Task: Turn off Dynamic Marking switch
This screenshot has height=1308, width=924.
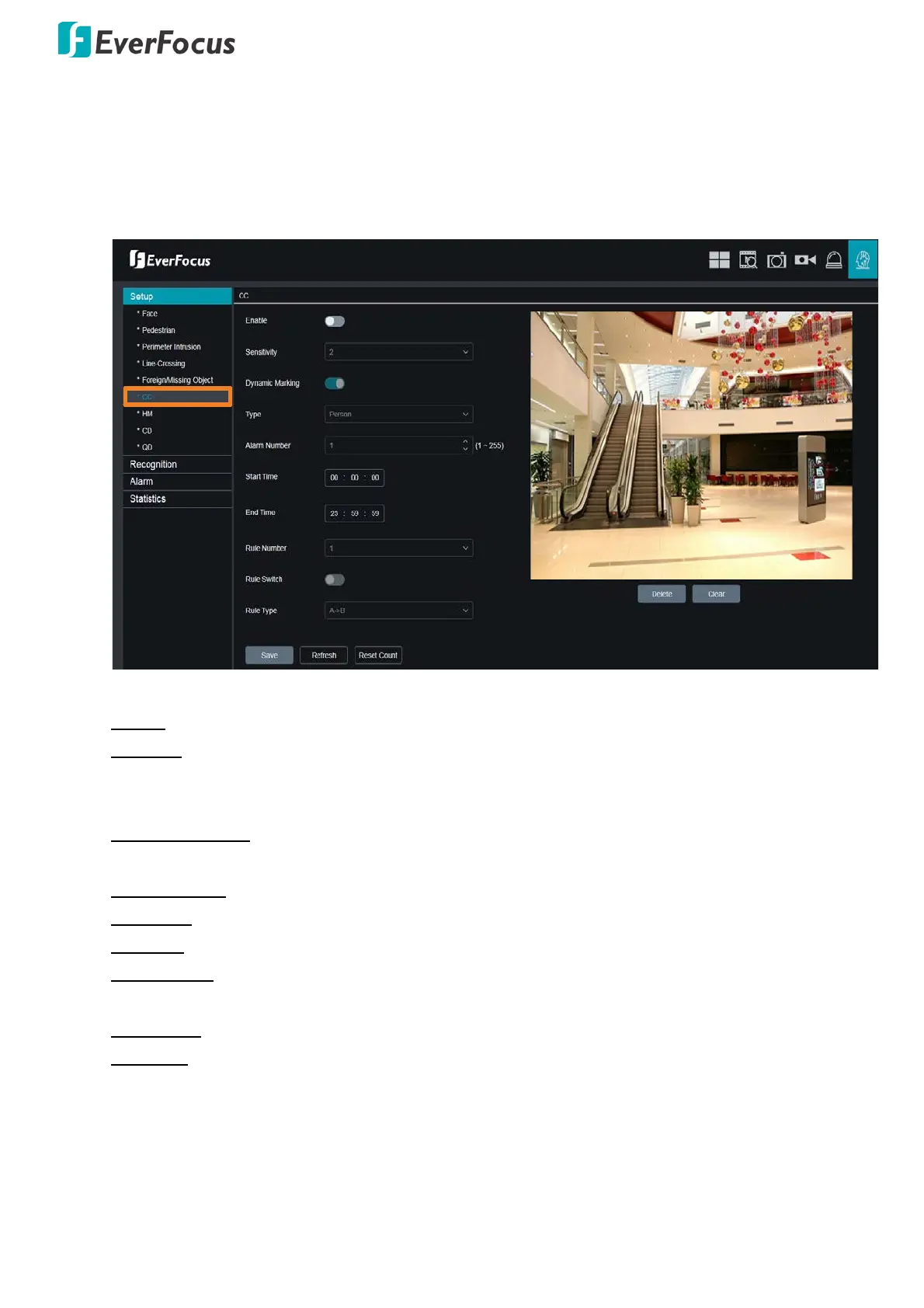Action: click(x=335, y=384)
